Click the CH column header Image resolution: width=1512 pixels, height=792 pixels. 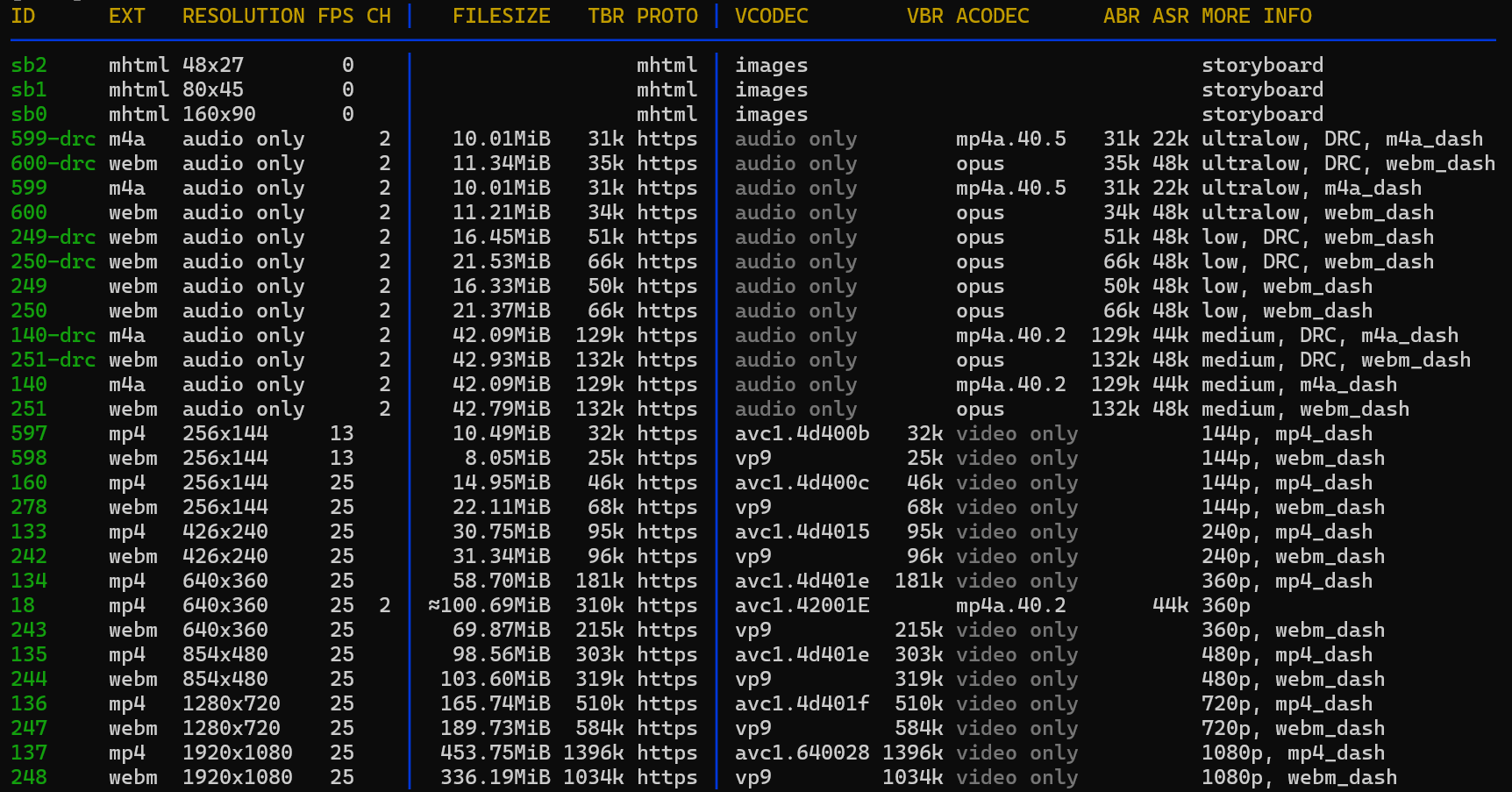pyautogui.click(x=379, y=16)
